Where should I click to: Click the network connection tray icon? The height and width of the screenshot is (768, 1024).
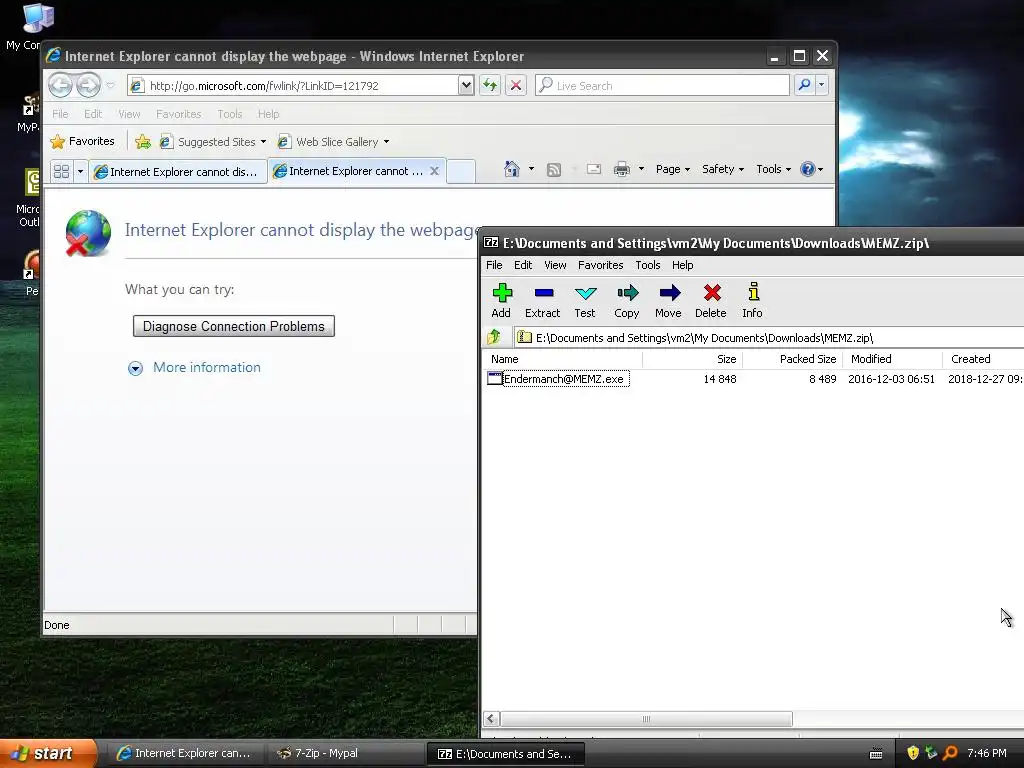(x=931, y=753)
